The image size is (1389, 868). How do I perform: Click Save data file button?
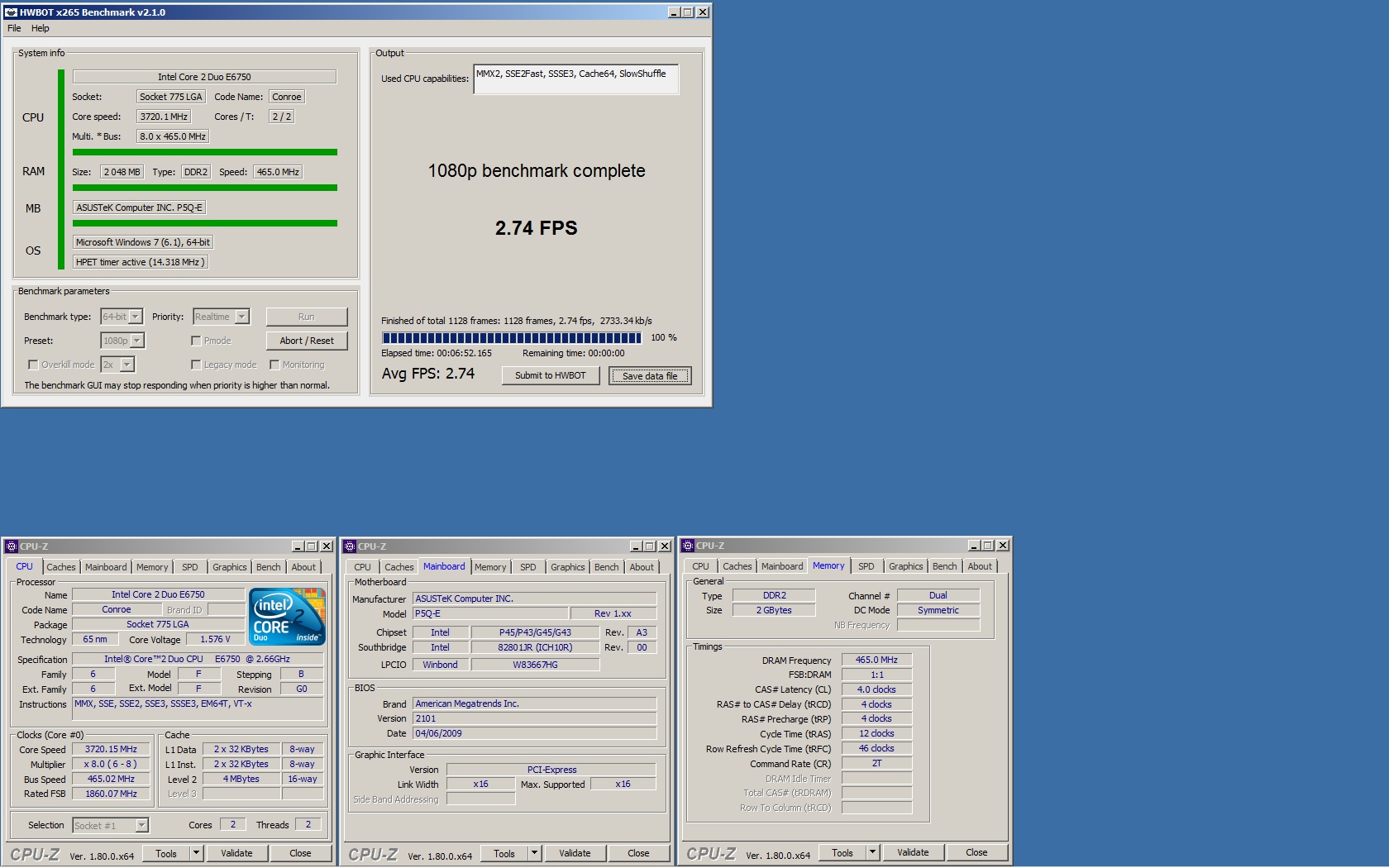click(650, 376)
